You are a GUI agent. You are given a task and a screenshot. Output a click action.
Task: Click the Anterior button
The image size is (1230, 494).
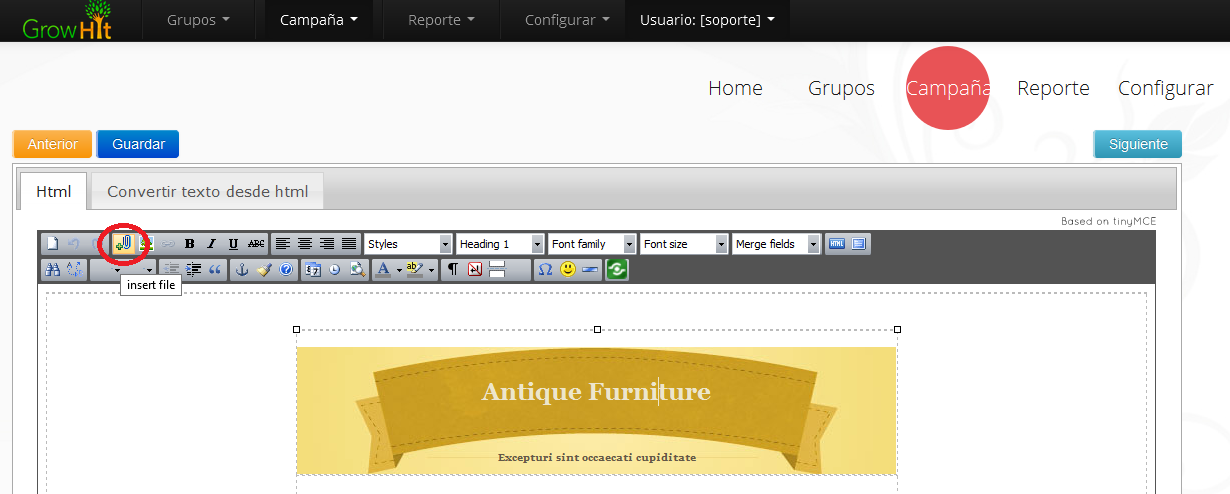coord(52,144)
